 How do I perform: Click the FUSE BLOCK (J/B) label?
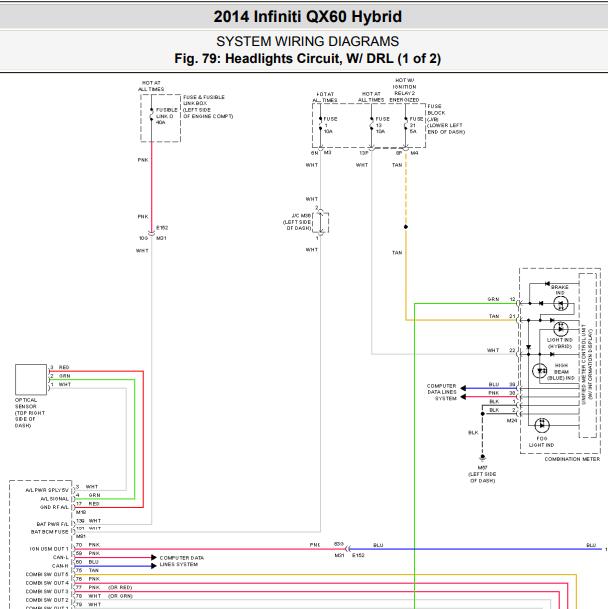[x=446, y=119]
